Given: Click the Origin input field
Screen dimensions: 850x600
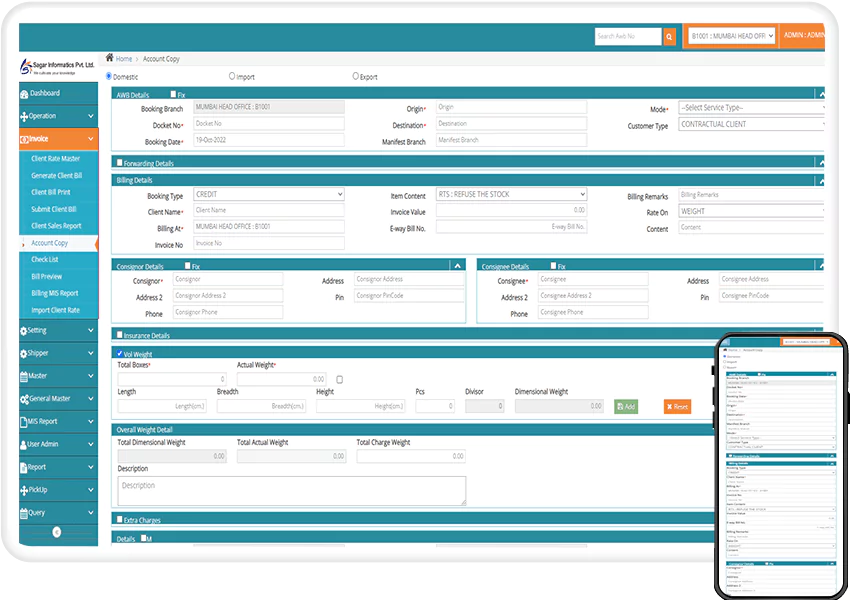Looking at the screenshot, I should (x=511, y=107).
